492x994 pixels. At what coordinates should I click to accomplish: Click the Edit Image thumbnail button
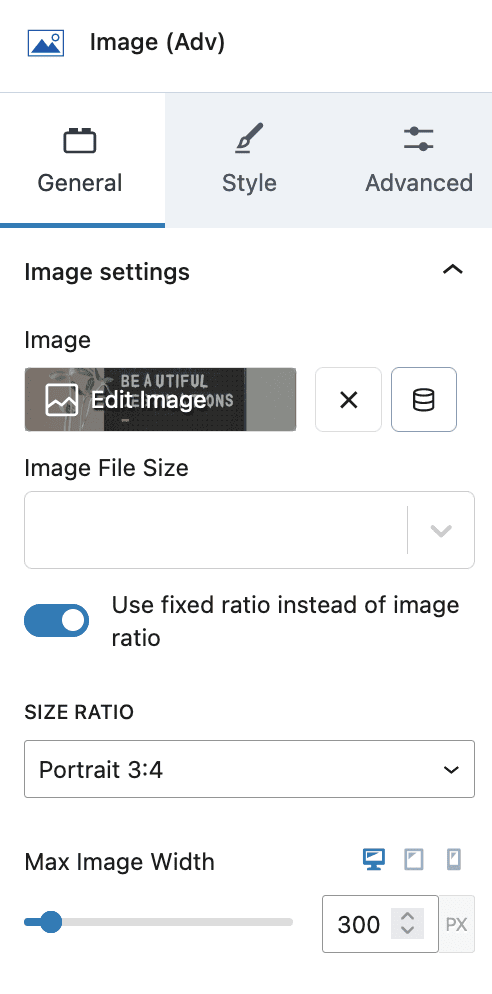(160, 400)
